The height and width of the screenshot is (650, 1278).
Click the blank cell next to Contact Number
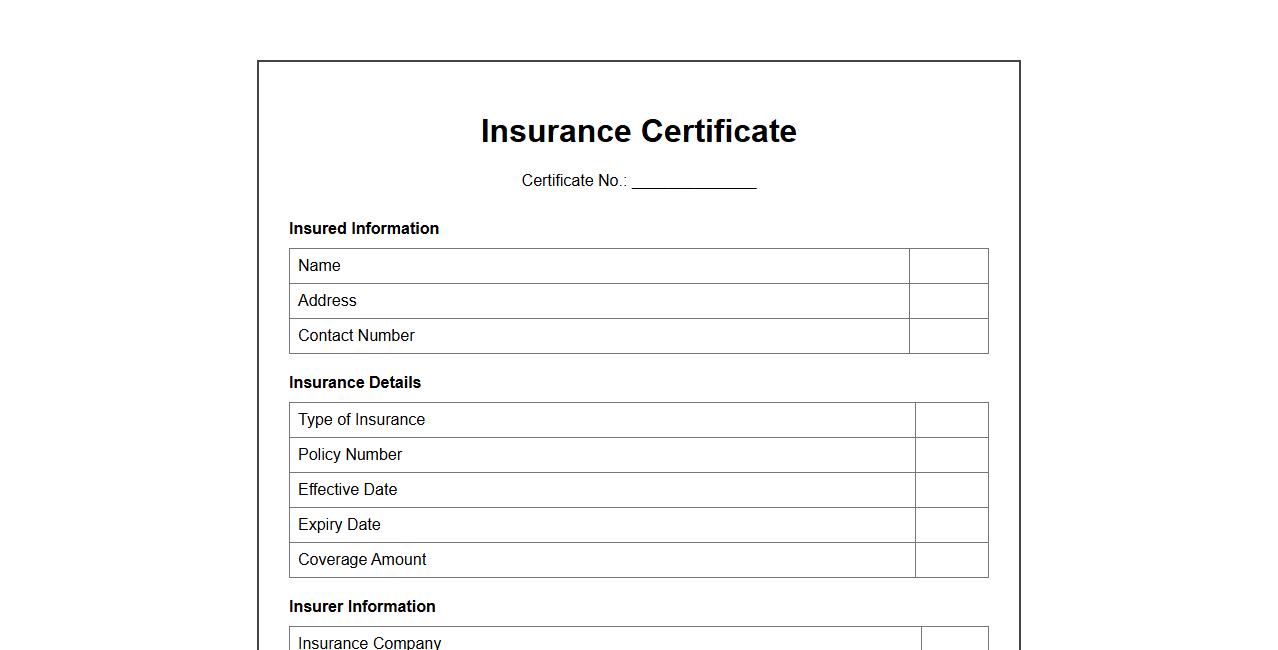[x=948, y=336]
